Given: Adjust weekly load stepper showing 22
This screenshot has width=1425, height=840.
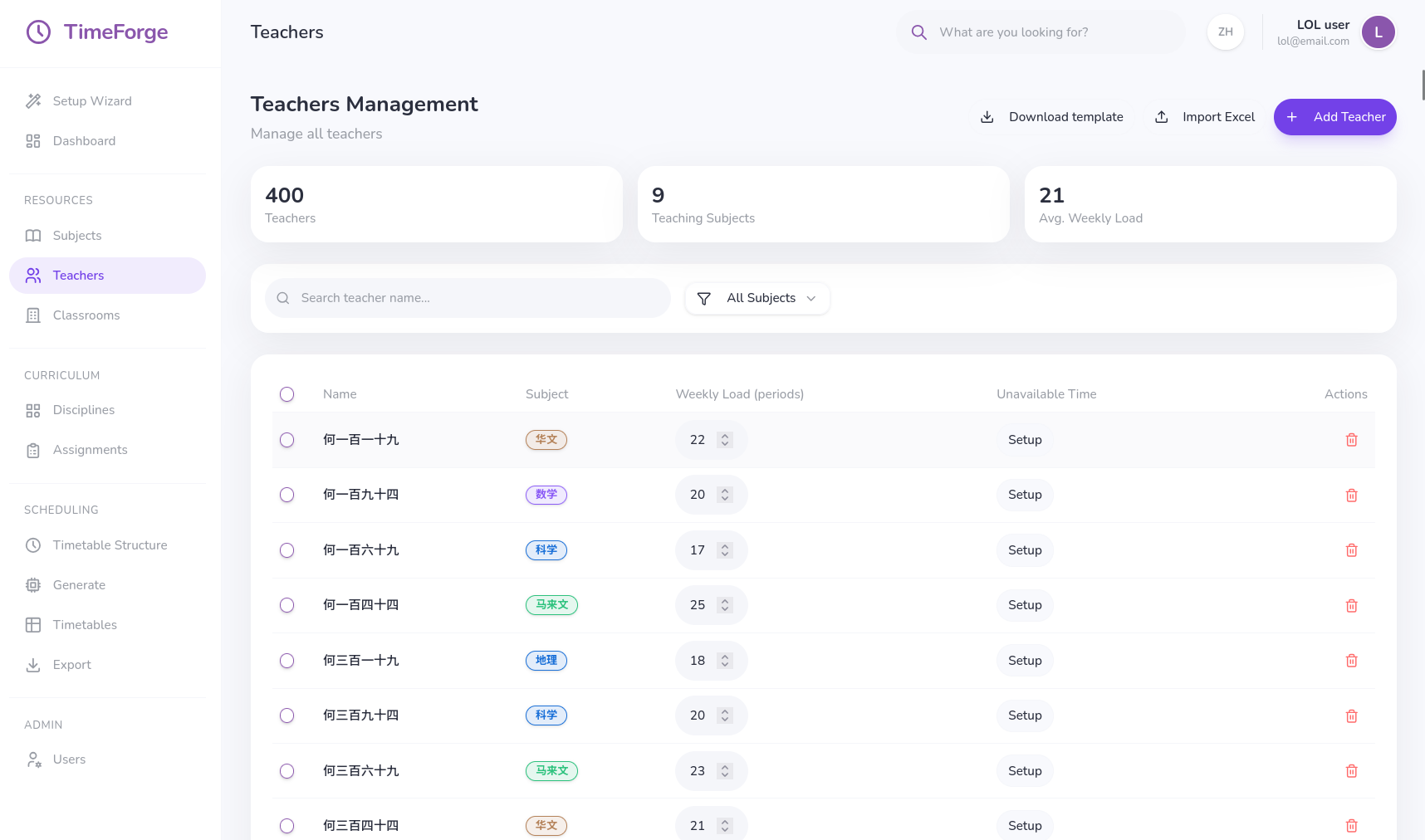Looking at the screenshot, I should point(725,440).
